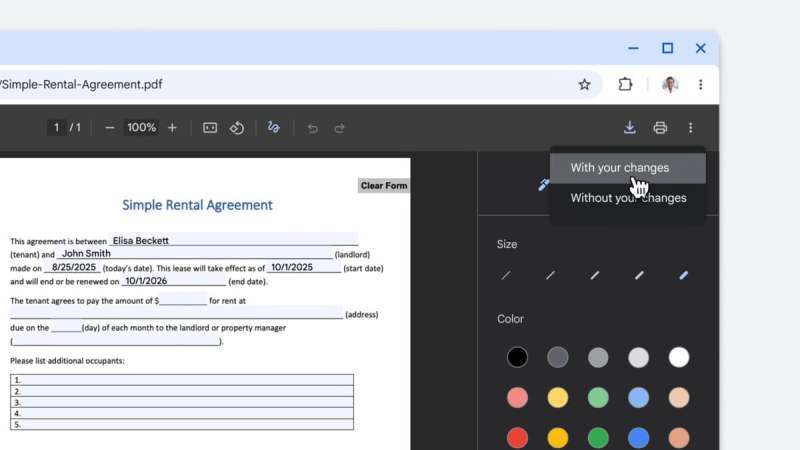Viewport: 800px width, 450px height.
Task: Choose download With your changes
Action: [628, 168]
